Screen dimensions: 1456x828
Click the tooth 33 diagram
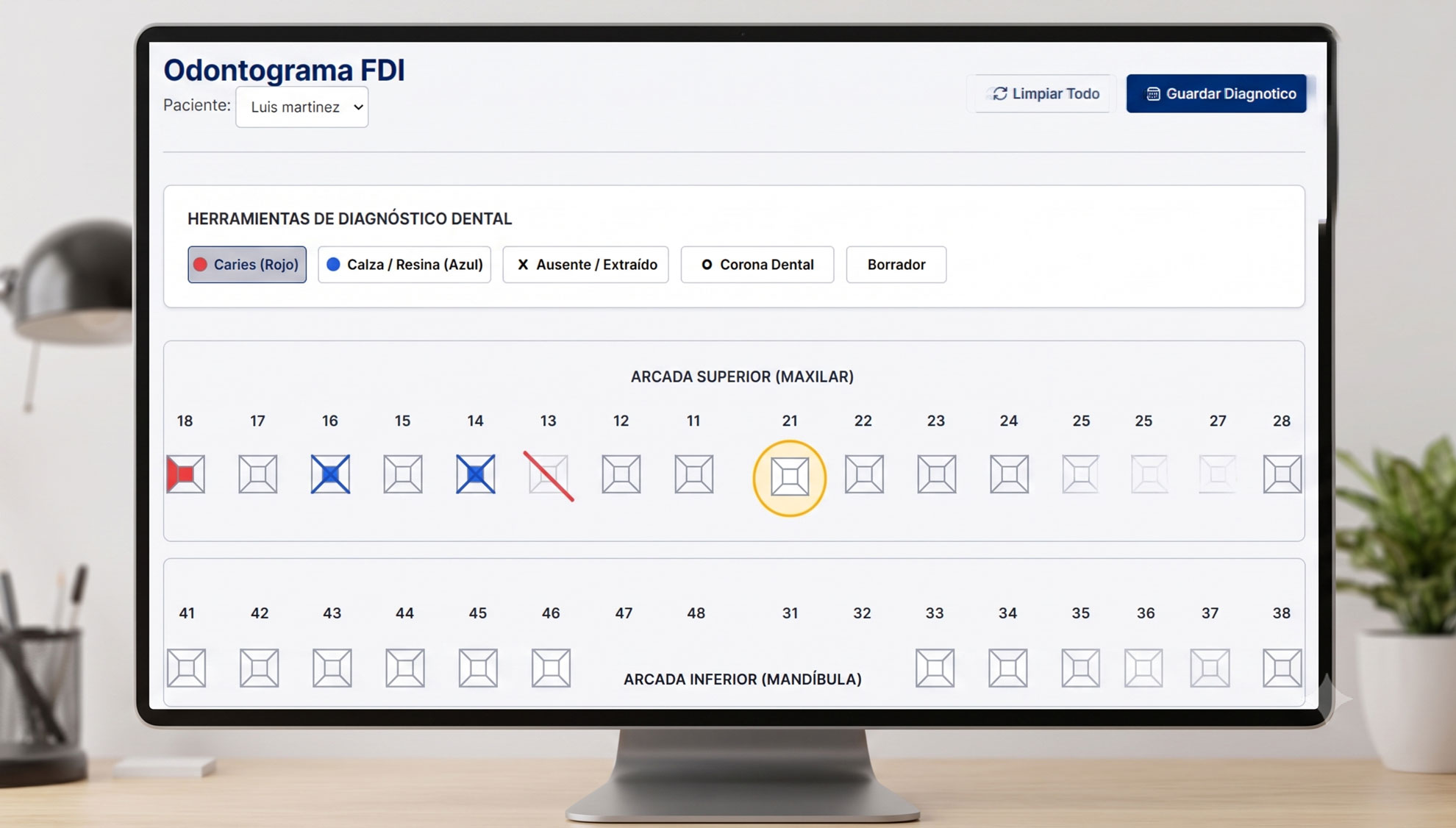[935, 668]
